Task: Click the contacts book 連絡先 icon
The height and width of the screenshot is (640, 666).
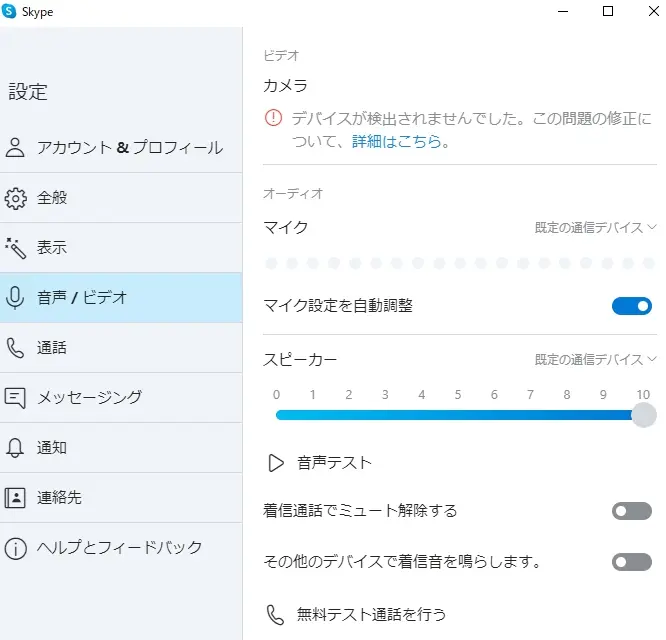Action: click(15, 497)
